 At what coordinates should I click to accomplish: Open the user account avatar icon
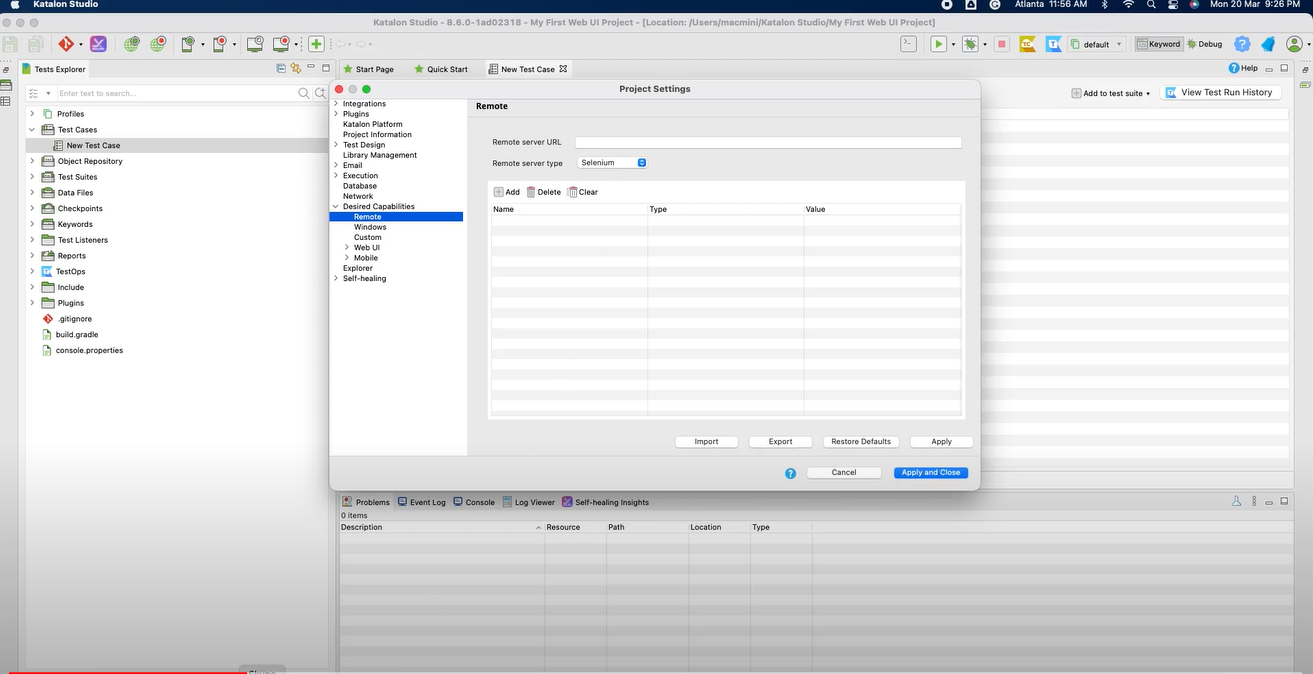(x=1295, y=44)
